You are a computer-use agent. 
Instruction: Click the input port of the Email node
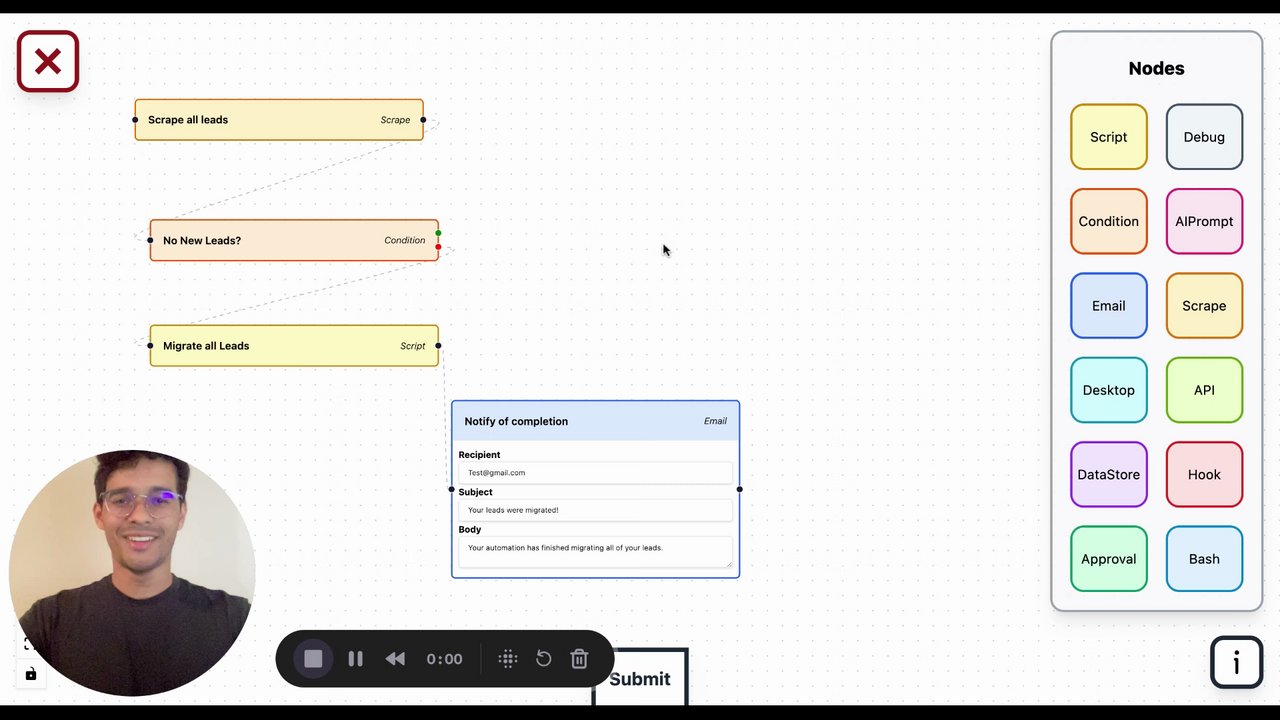[452, 489]
